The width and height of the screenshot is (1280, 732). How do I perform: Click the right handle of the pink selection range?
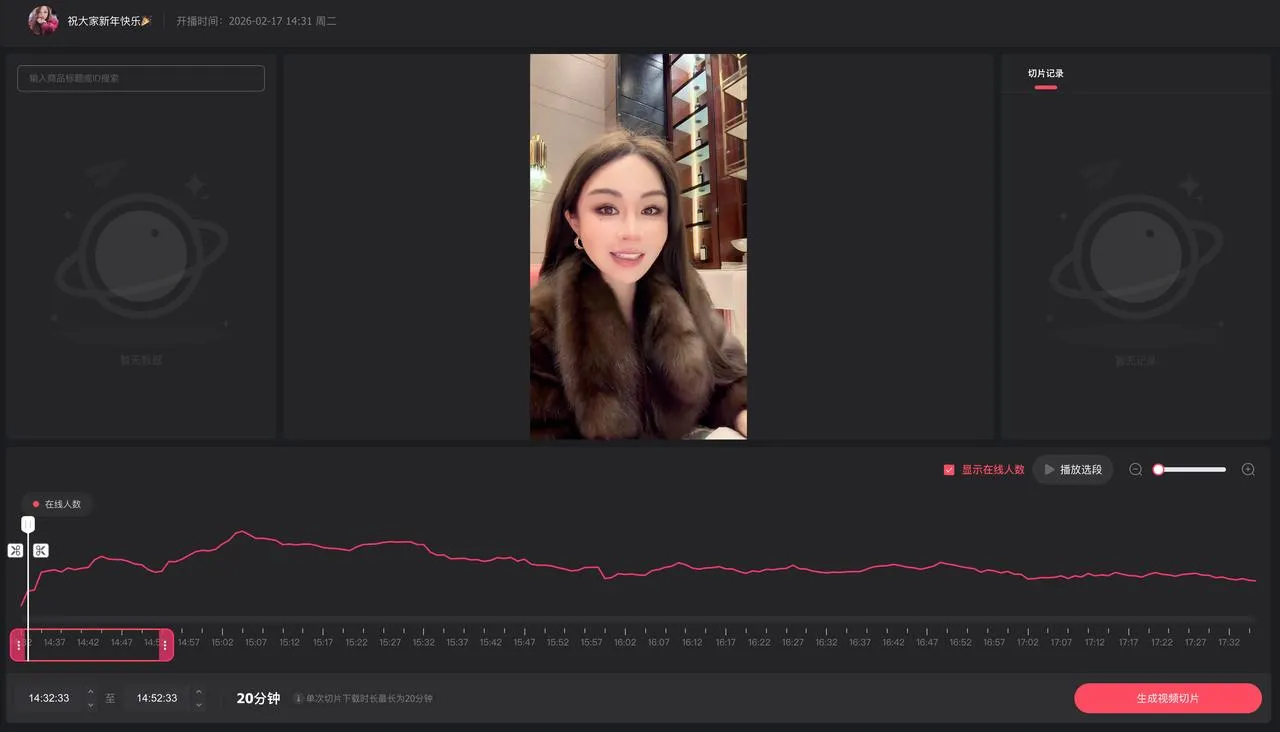tap(165, 645)
